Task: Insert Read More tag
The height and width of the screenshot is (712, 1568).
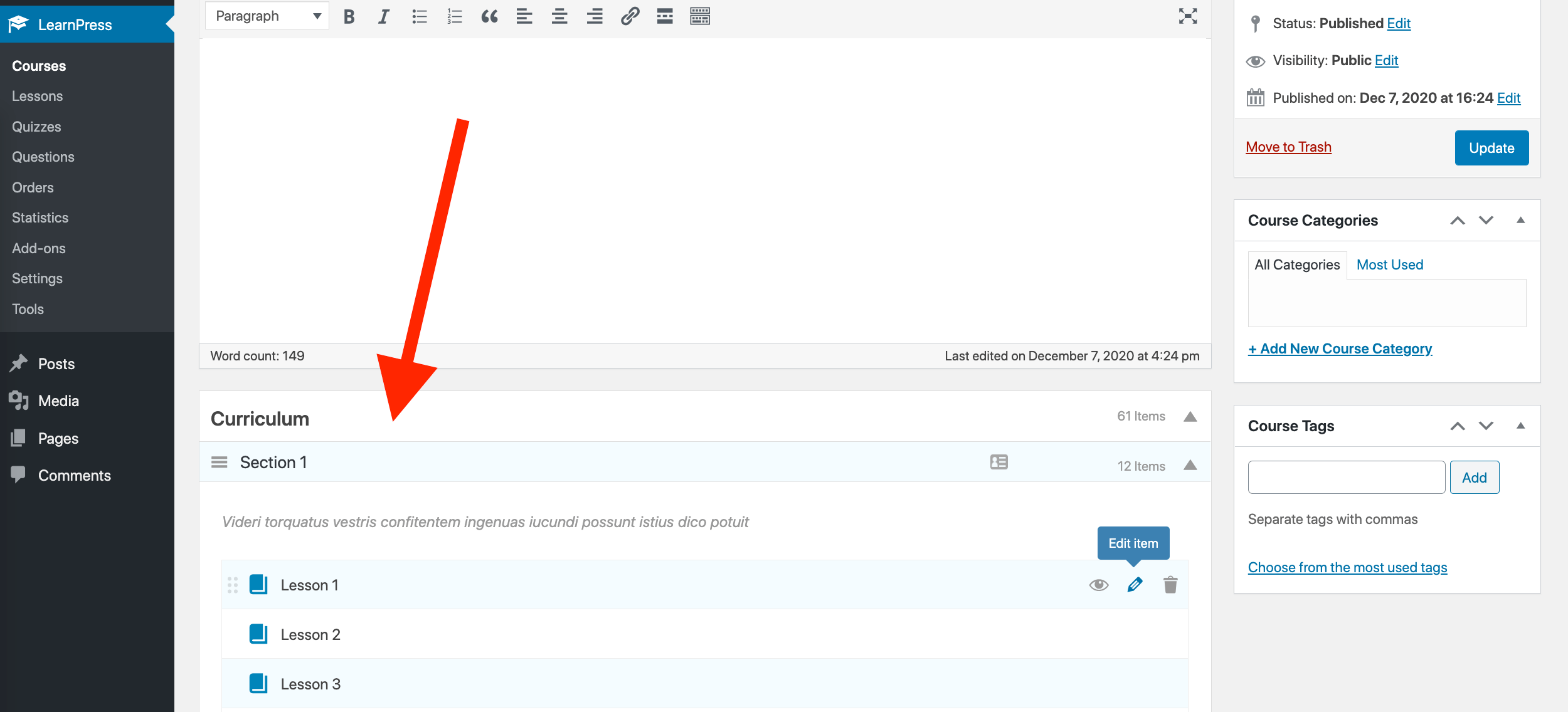Action: [x=665, y=16]
